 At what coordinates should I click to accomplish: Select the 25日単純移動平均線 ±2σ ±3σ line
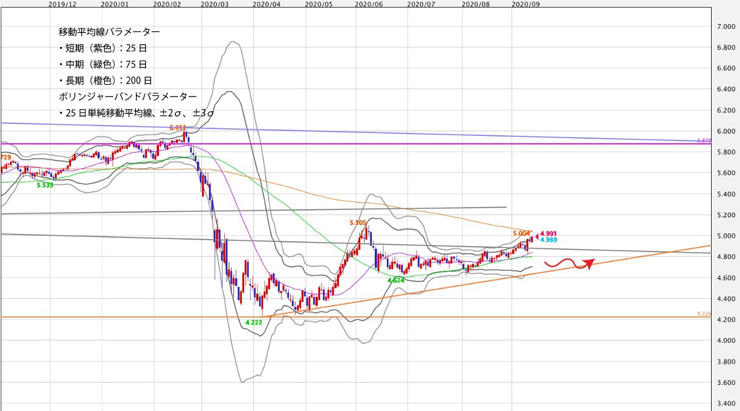click(x=136, y=113)
